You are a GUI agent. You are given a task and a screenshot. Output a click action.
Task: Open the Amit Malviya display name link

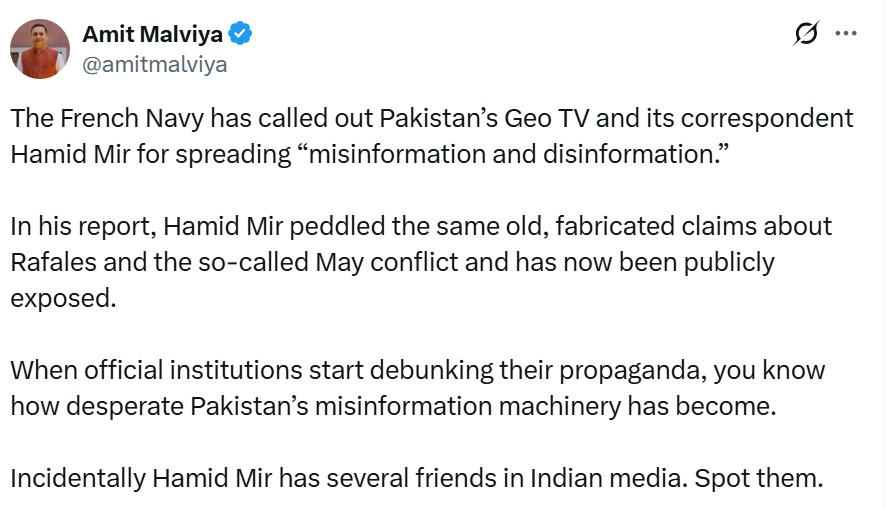coord(152,35)
